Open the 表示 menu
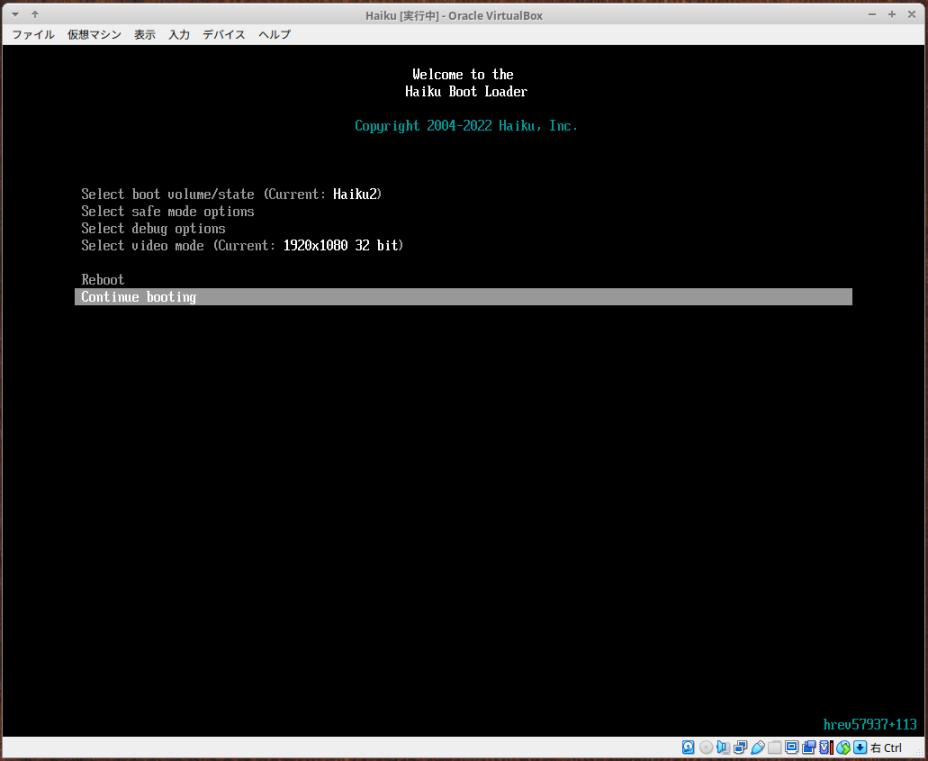This screenshot has height=761, width=928. click(x=144, y=34)
